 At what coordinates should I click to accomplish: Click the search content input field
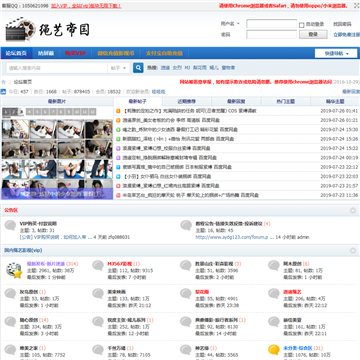click(57, 68)
